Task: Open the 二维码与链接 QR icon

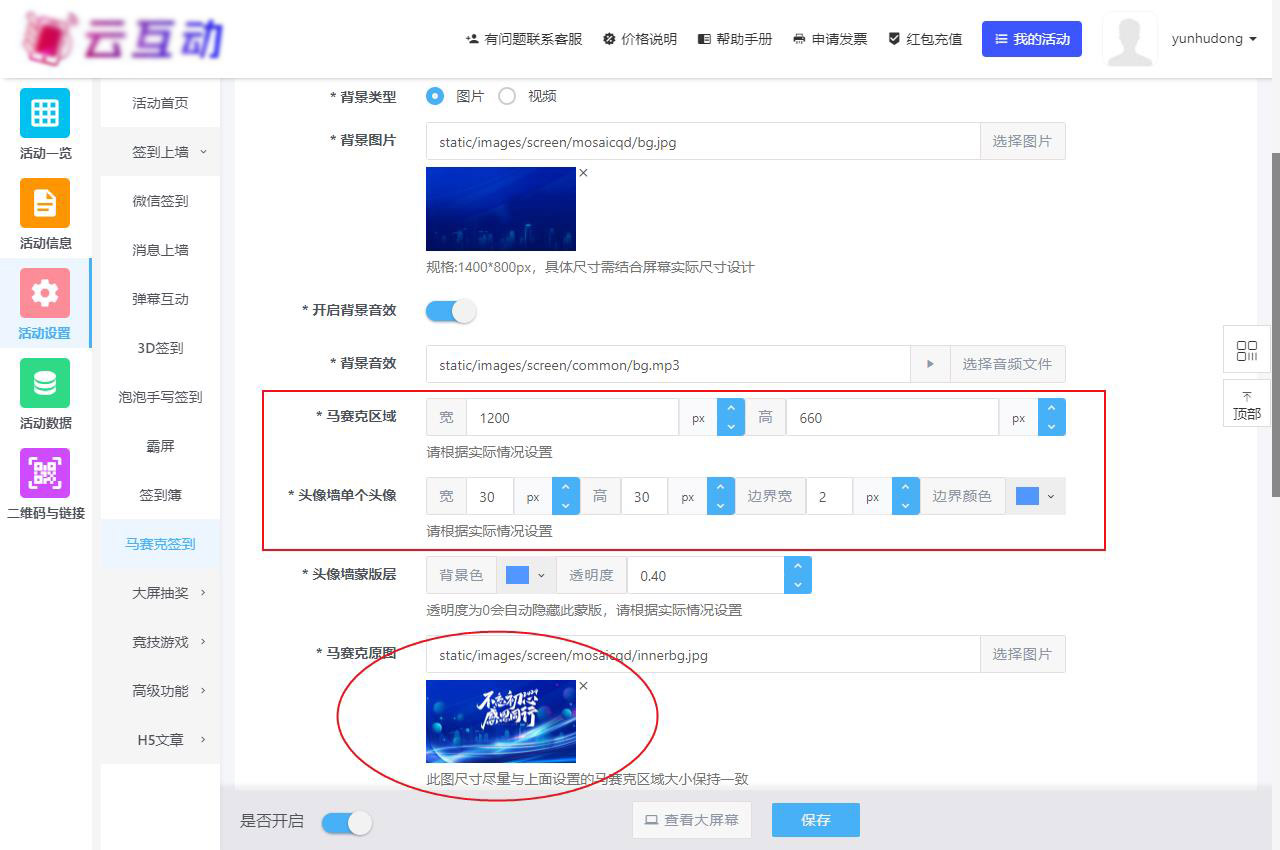Action: coord(45,473)
